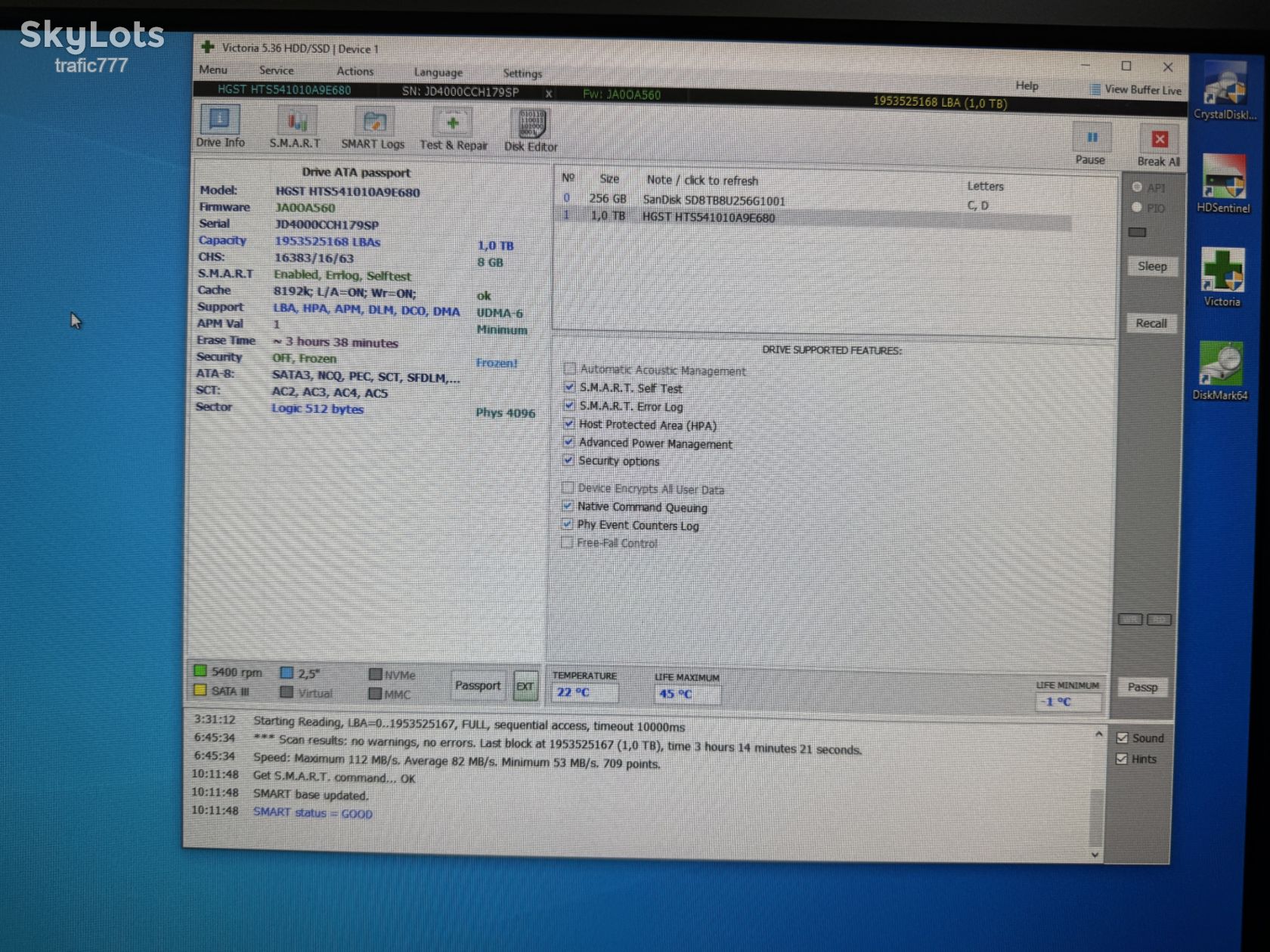Viewport: 1270px width, 952px height.
Task: Toggle S.M.A.R.T. Self Test checkbox
Action: [x=569, y=387]
